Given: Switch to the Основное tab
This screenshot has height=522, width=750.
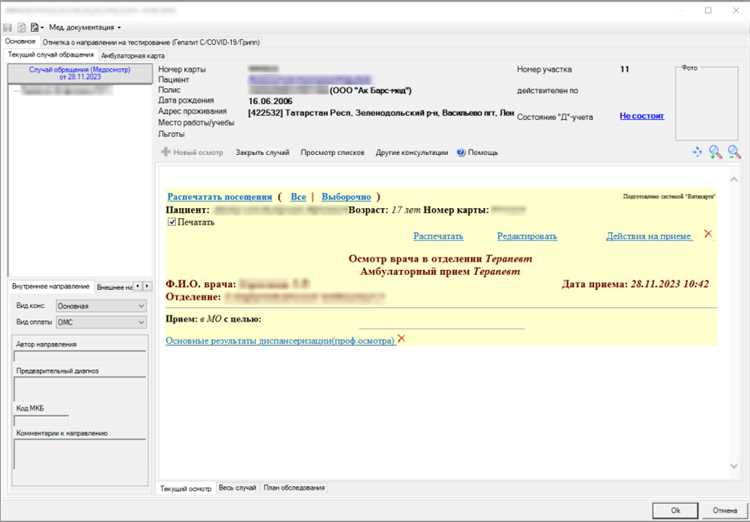Looking at the screenshot, I should [20, 42].
